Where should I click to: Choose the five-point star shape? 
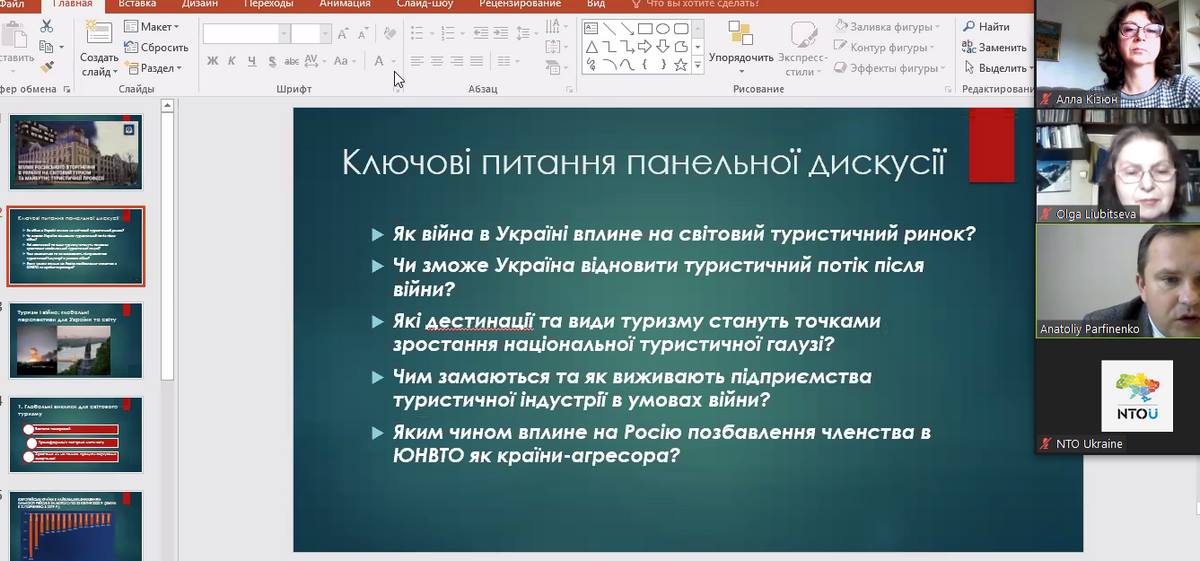pyautogui.click(x=680, y=65)
